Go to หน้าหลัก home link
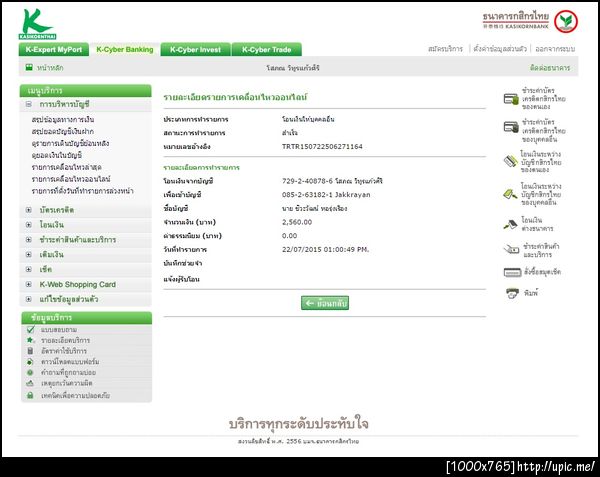This screenshot has height=477, width=600. tap(50, 68)
